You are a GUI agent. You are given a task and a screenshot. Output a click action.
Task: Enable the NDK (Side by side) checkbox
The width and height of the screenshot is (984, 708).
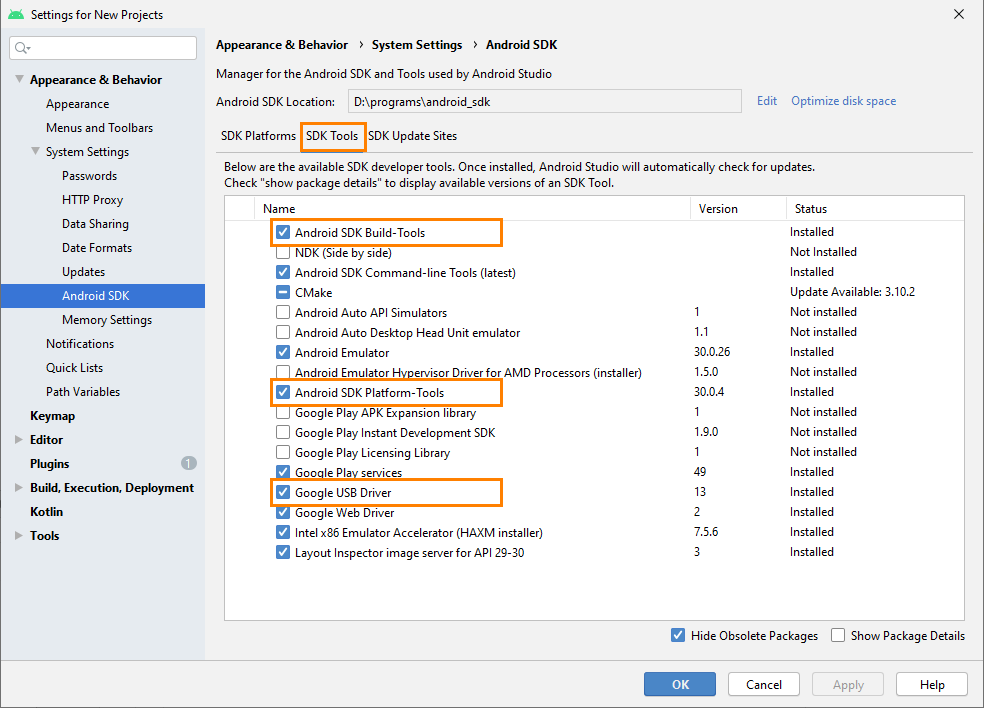coord(283,252)
